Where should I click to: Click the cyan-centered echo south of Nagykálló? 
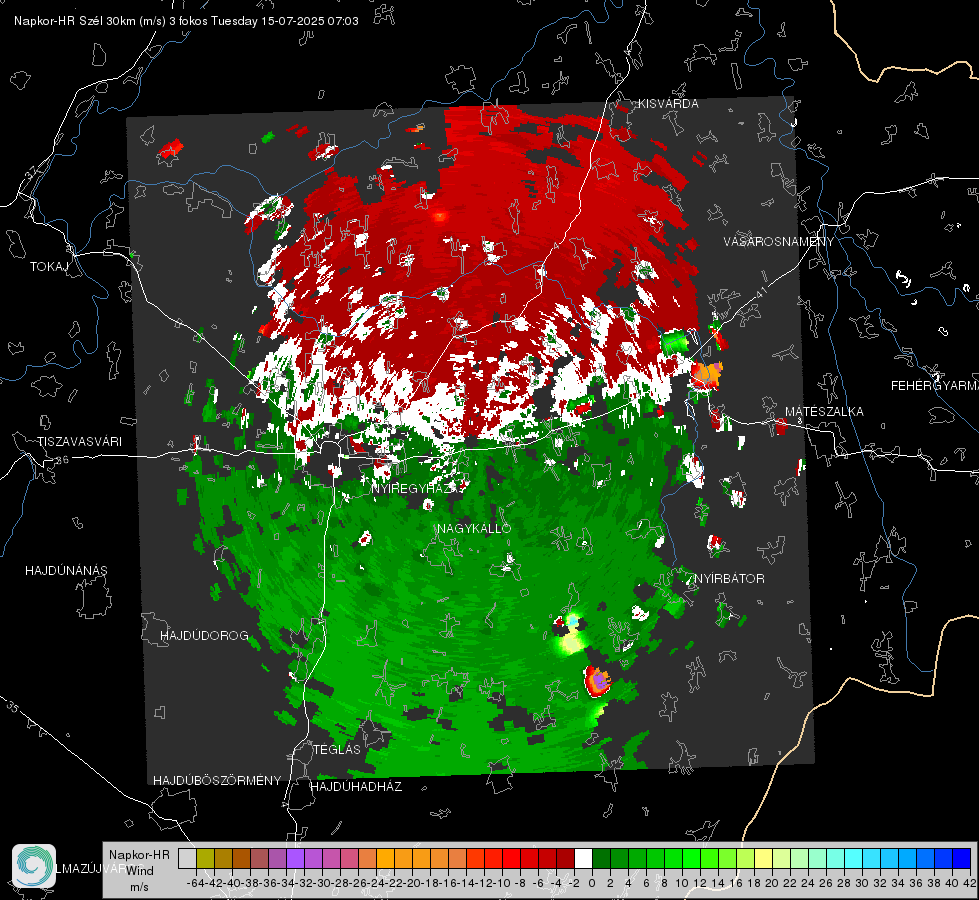point(573,621)
